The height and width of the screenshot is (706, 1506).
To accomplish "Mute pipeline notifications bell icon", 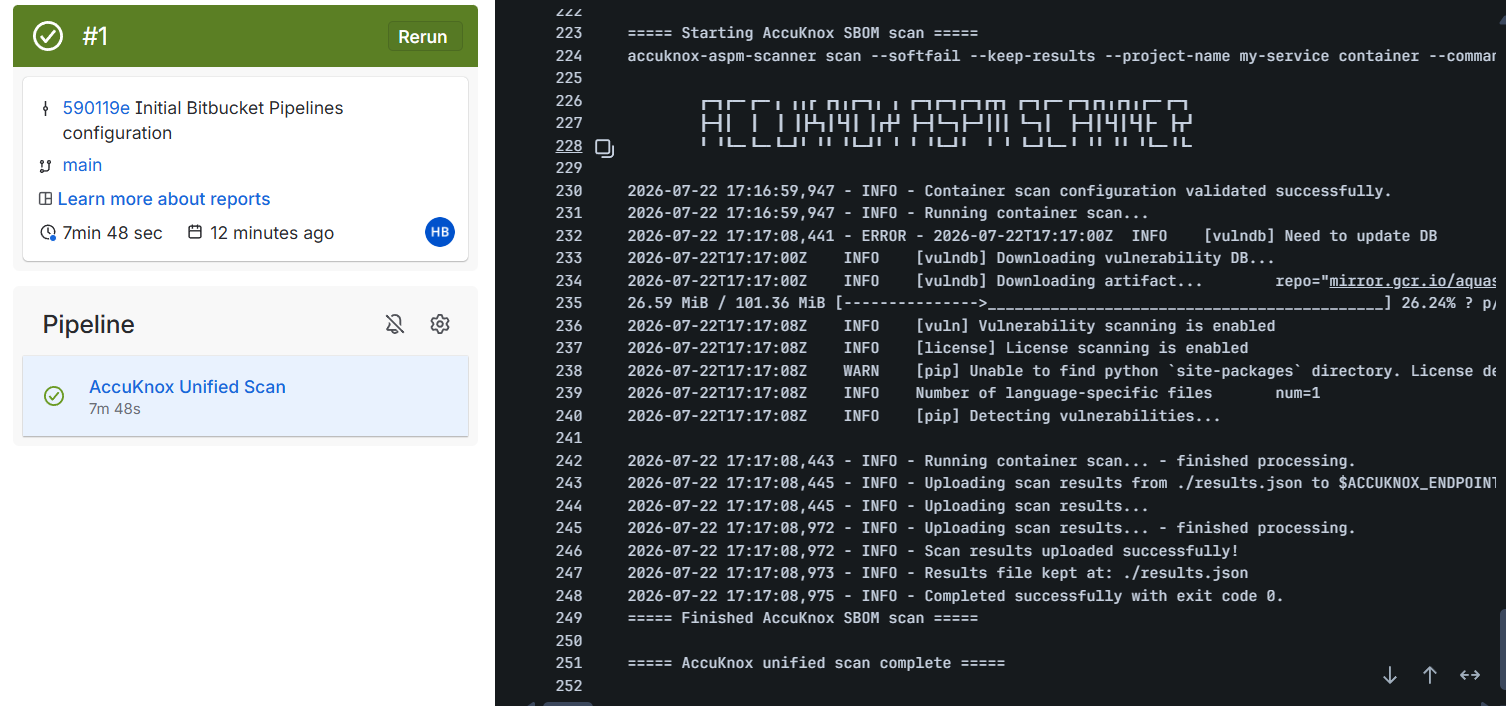I will click(395, 324).
